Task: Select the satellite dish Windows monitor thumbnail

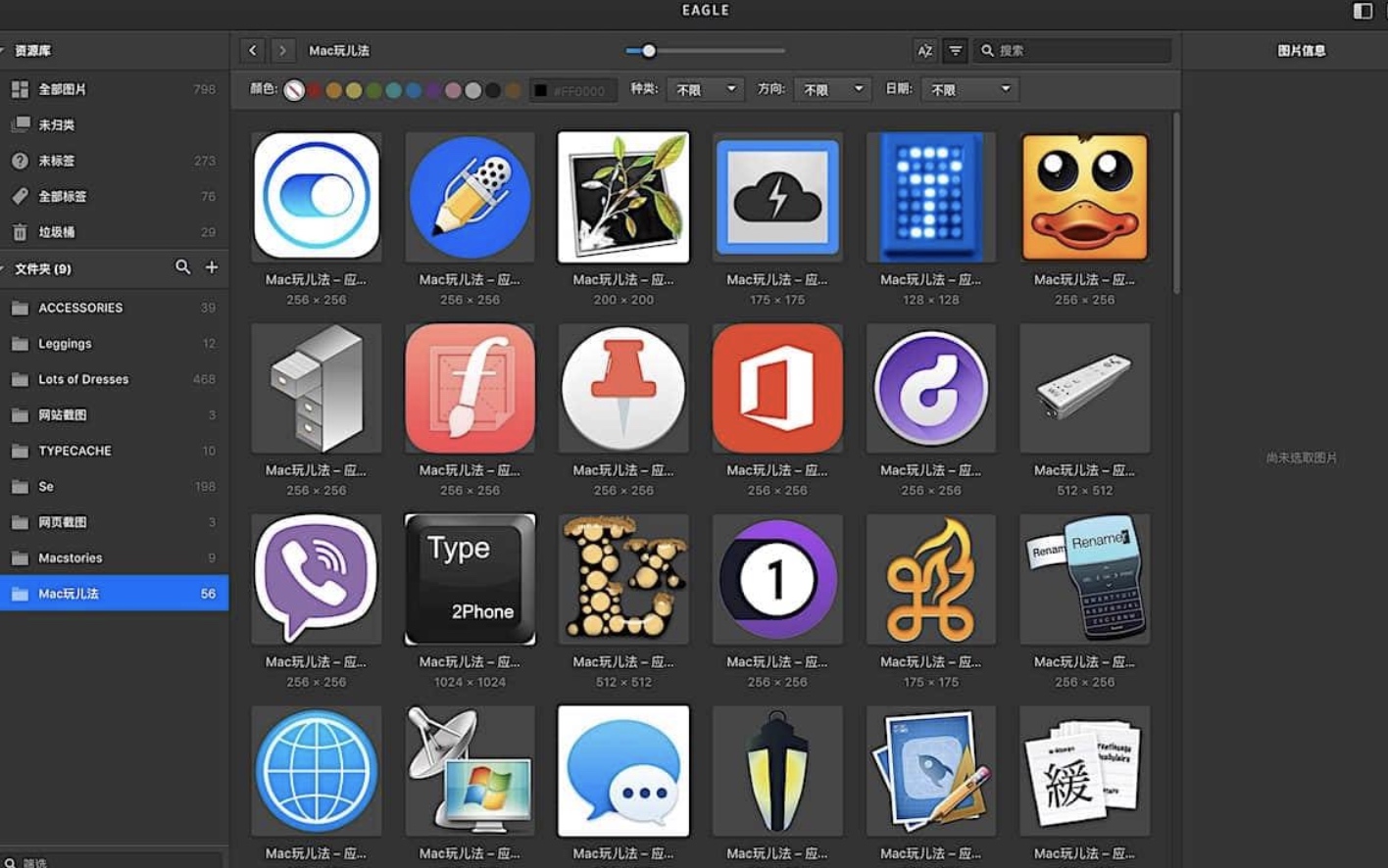Action: tap(471, 771)
